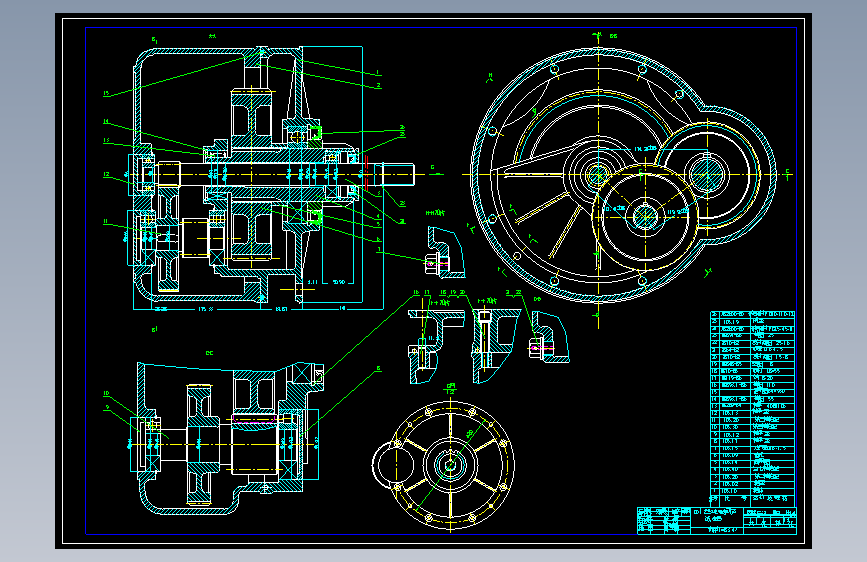
Task: Click part callout number 15 label
Action: 106,93
